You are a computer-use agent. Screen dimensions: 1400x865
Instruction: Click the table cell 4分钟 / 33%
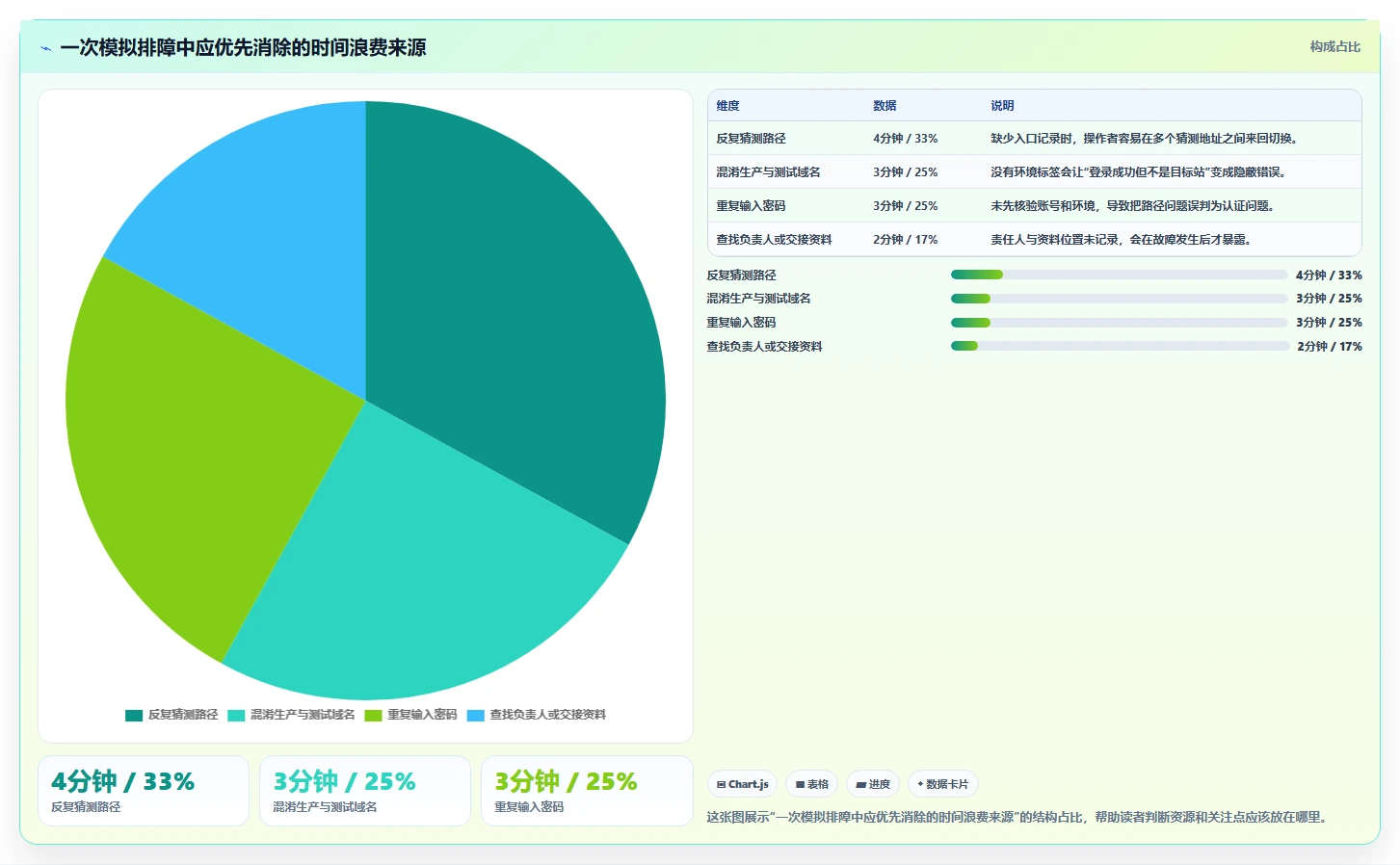(905, 139)
